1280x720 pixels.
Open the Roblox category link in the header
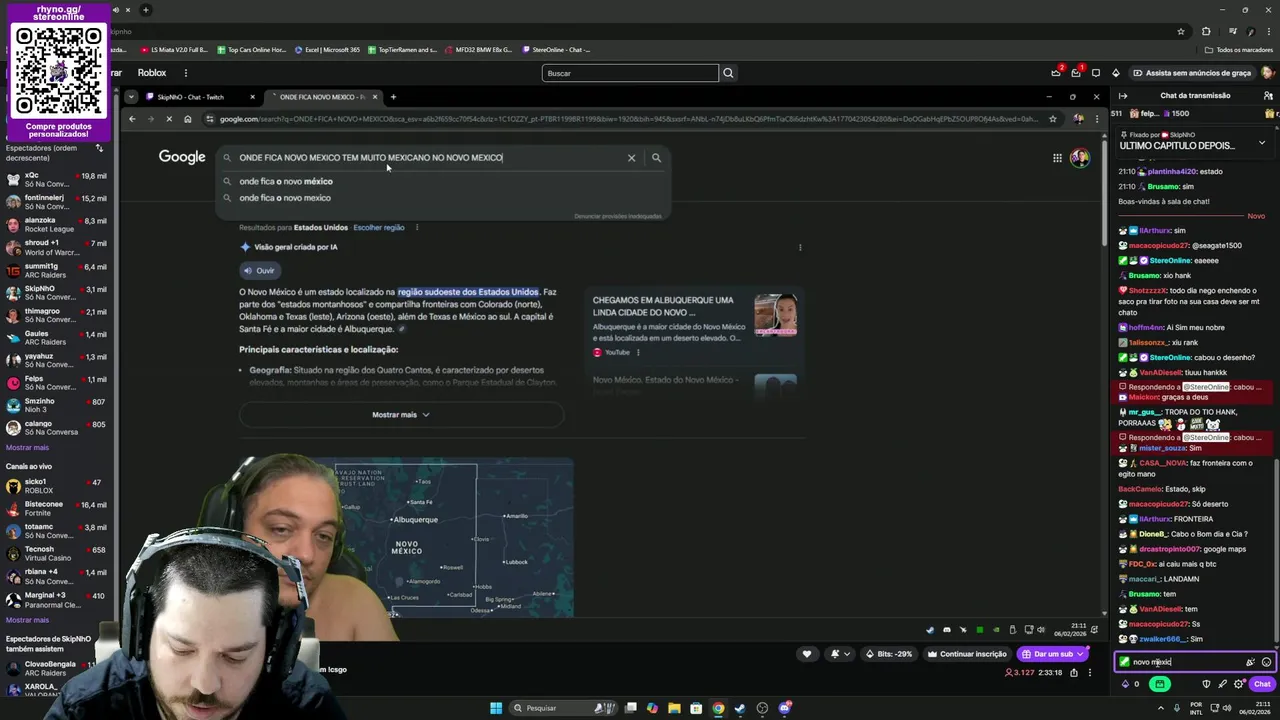152,73
